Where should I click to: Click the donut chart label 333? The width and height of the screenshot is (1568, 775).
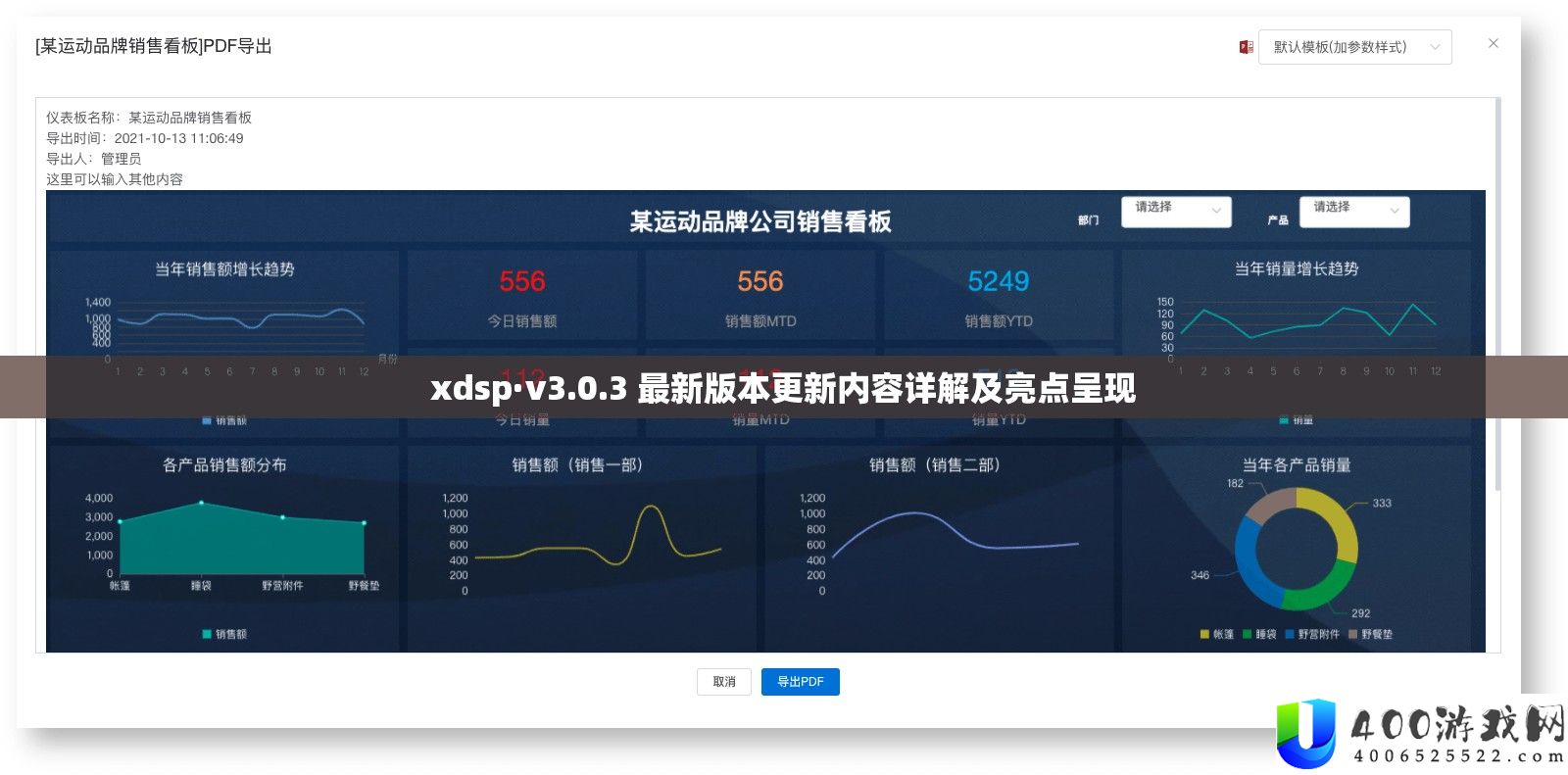click(1382, 504)
